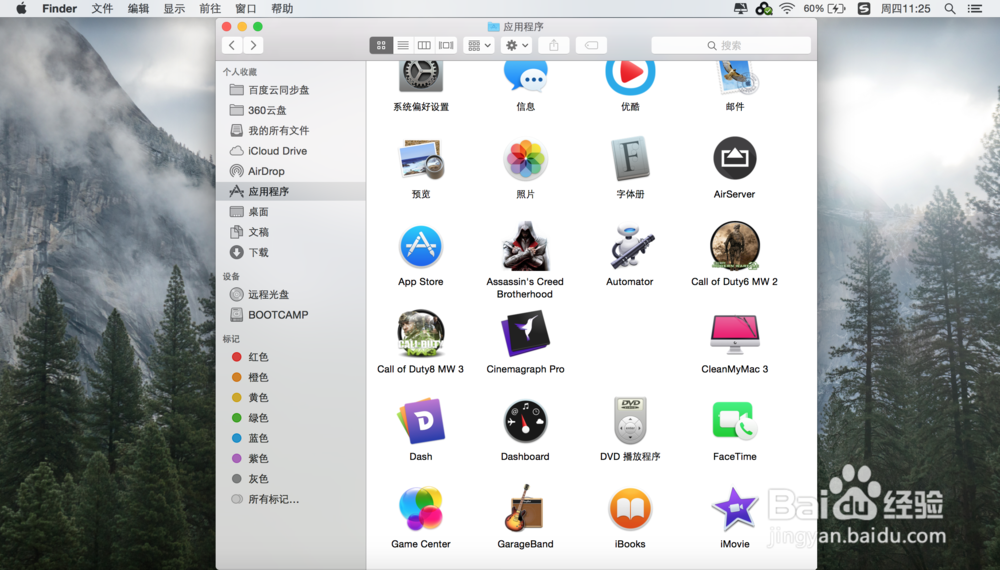Select the DVD 播放程序 icon
1000x570 pixels.
[x=630, y=421]
